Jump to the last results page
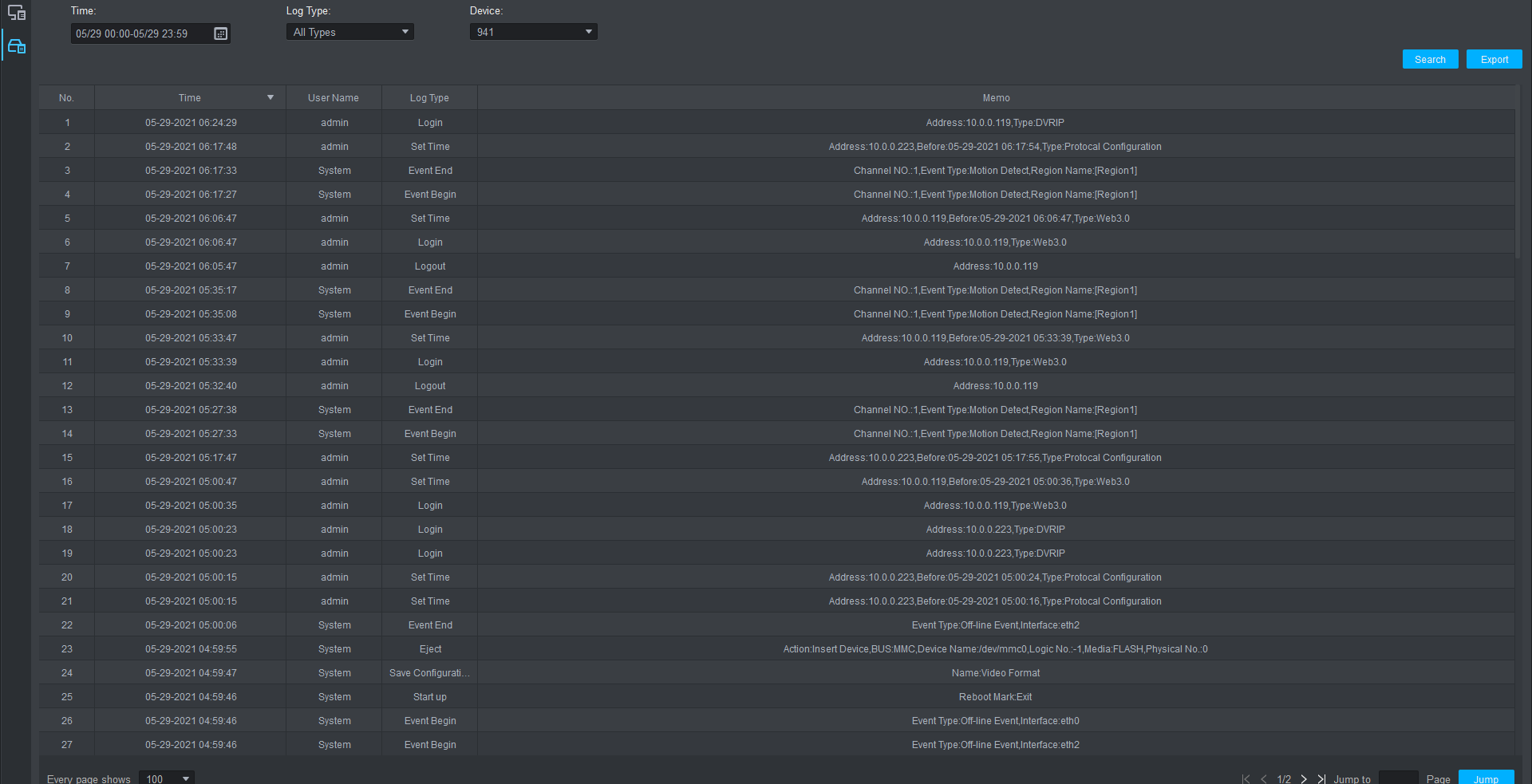The width and height of the screenshot is (1532, 784). click(x=1321, y=779)
